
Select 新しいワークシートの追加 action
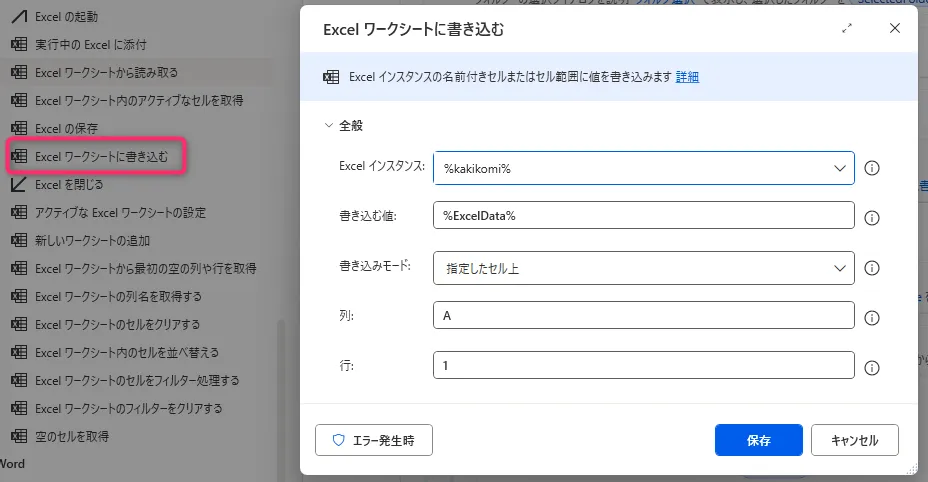[x=92, y=241]
